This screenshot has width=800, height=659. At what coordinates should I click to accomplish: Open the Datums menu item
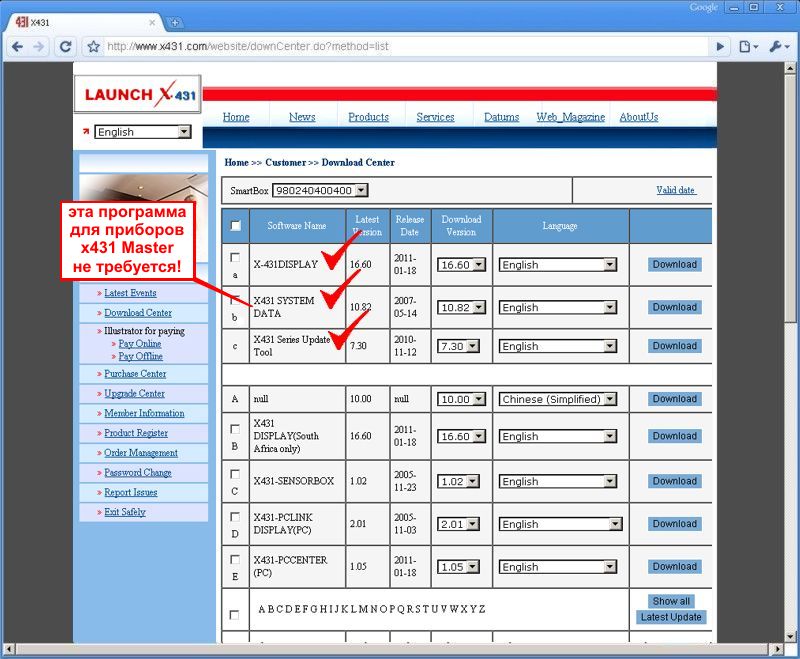(x=502, y=117)
